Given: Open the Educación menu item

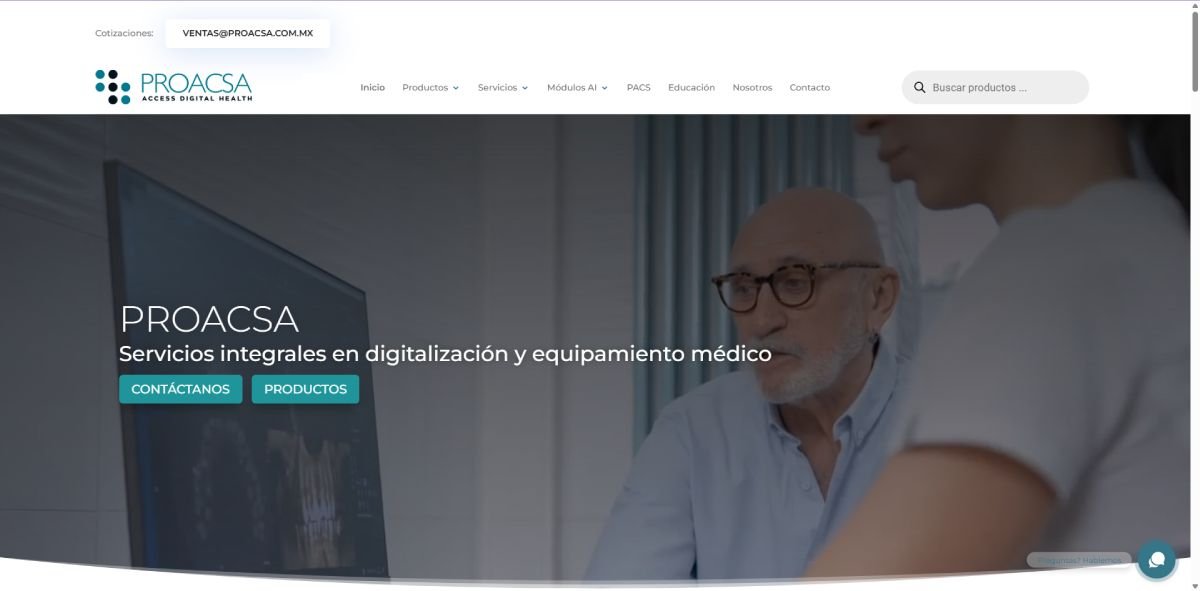Looking at the screenshot, I should 691,88.
